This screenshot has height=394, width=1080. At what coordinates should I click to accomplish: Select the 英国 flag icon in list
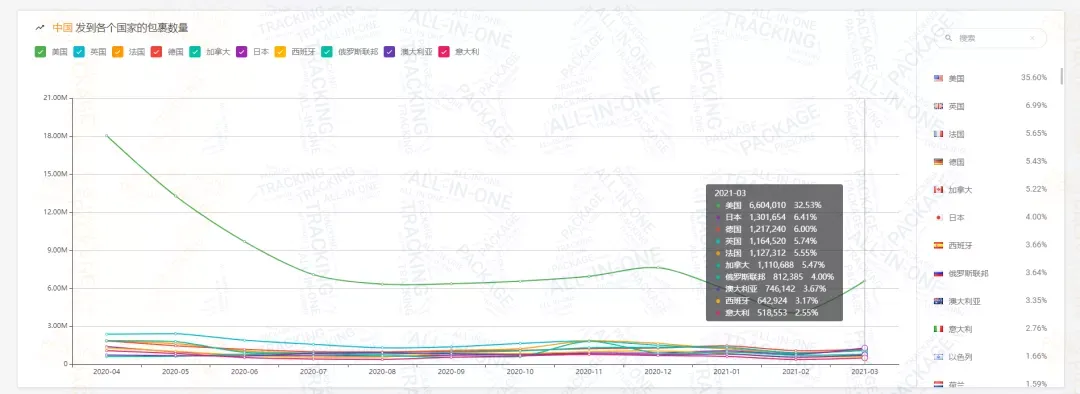(938, 106)
